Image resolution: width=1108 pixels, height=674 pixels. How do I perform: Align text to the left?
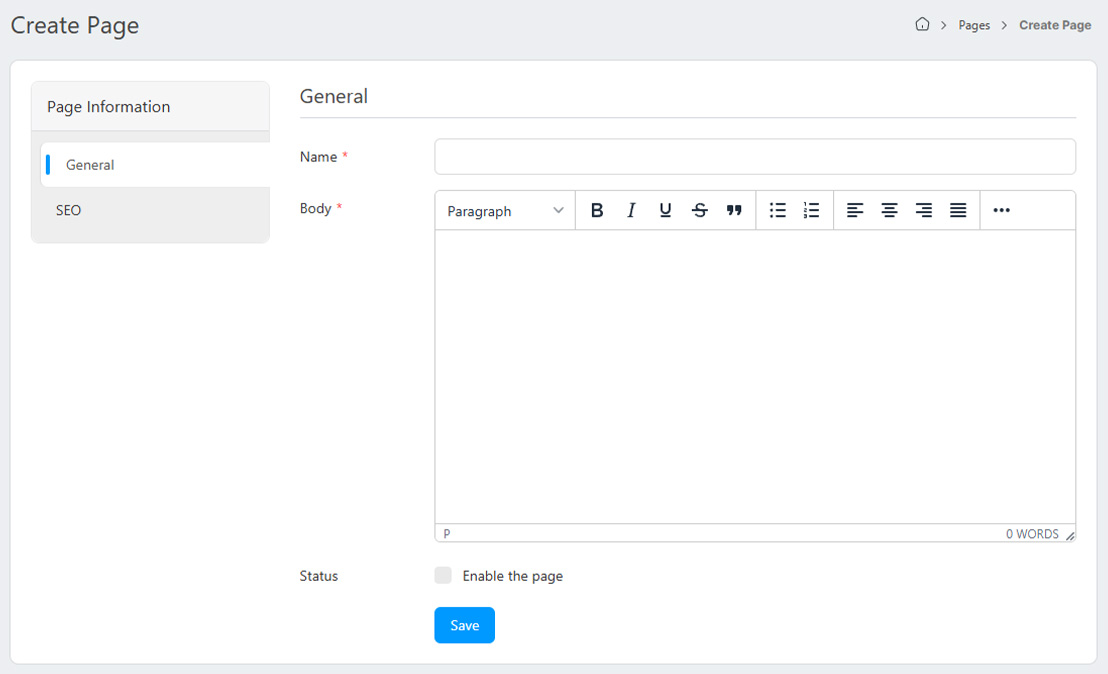[x=855, y=210]
